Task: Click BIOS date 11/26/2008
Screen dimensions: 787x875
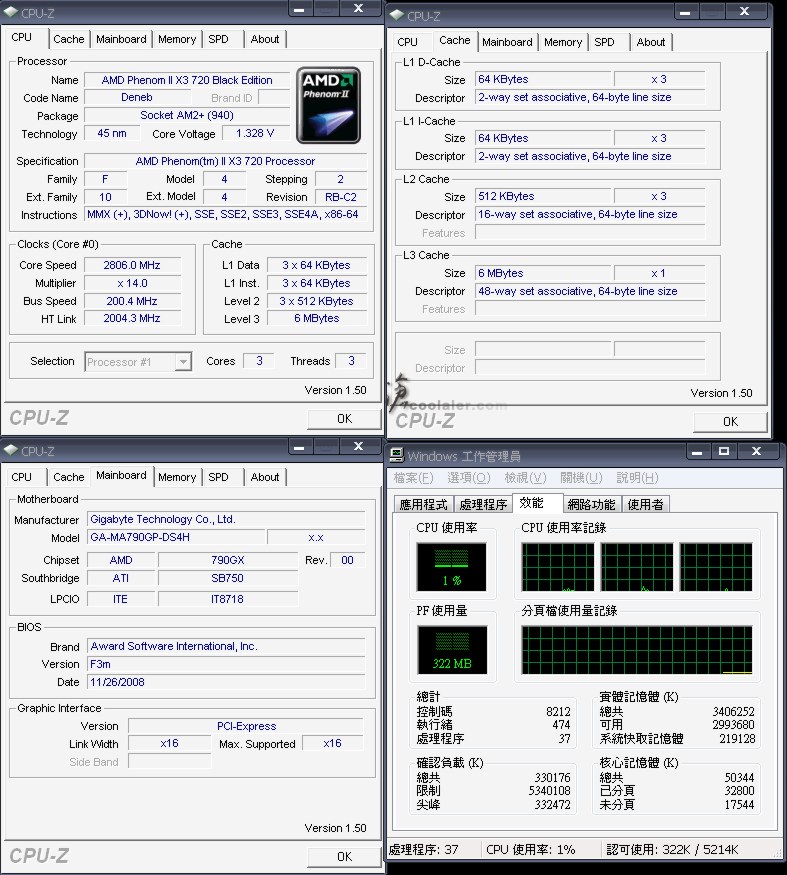Action: pos(226,682)
